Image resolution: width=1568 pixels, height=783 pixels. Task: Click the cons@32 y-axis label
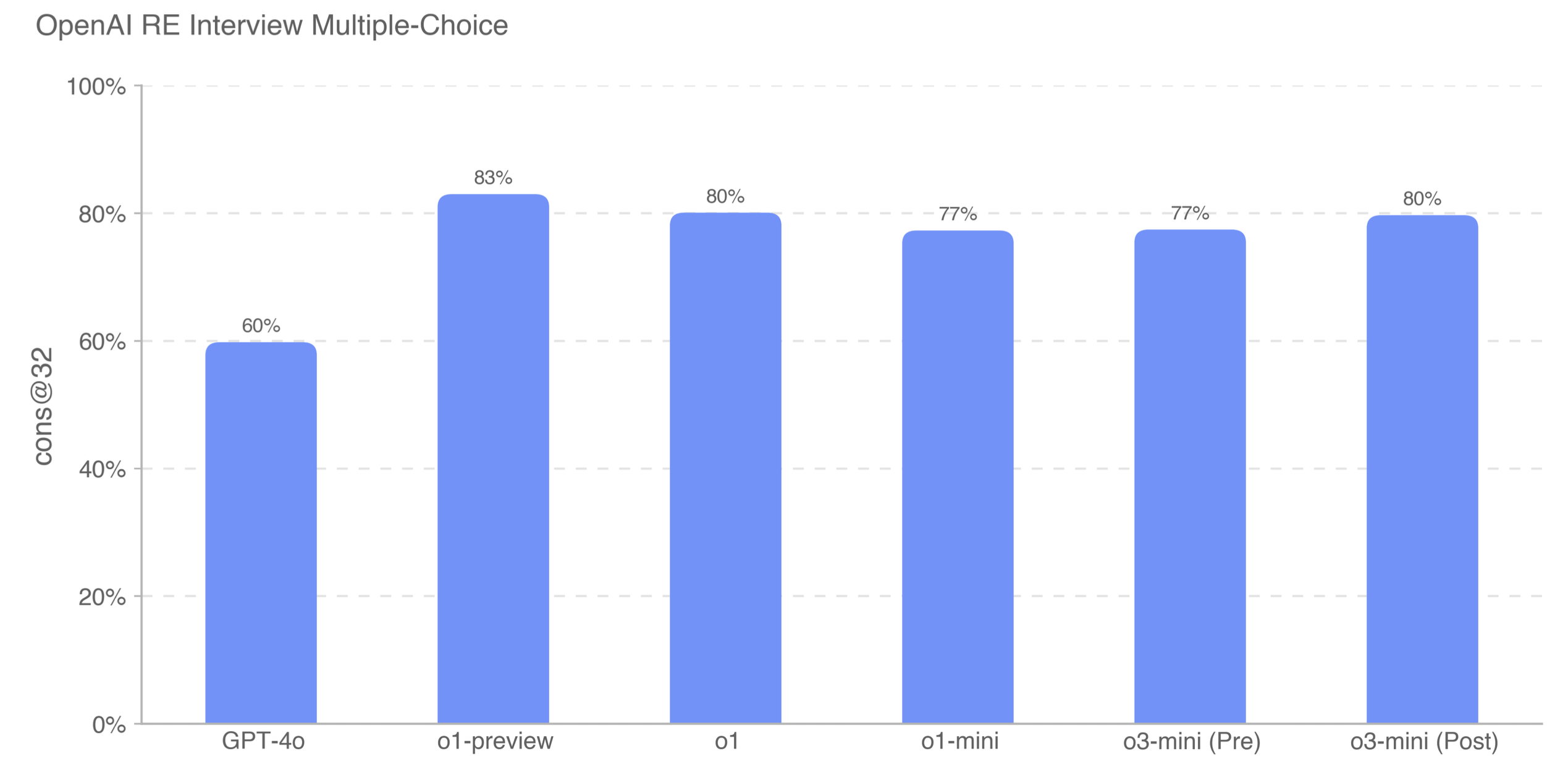[43, 406]
